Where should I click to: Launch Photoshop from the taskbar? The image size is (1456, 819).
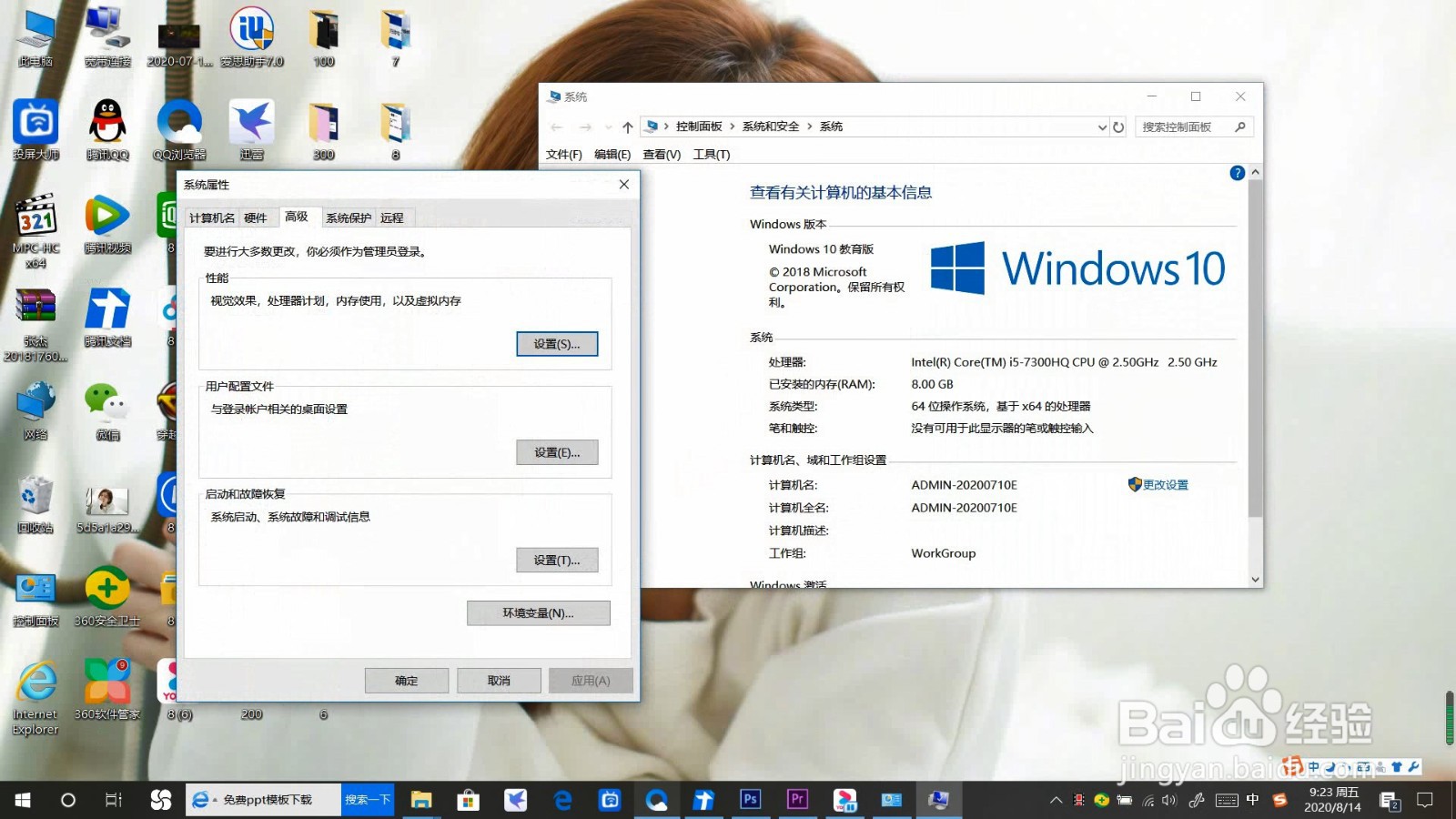point(750,799)
